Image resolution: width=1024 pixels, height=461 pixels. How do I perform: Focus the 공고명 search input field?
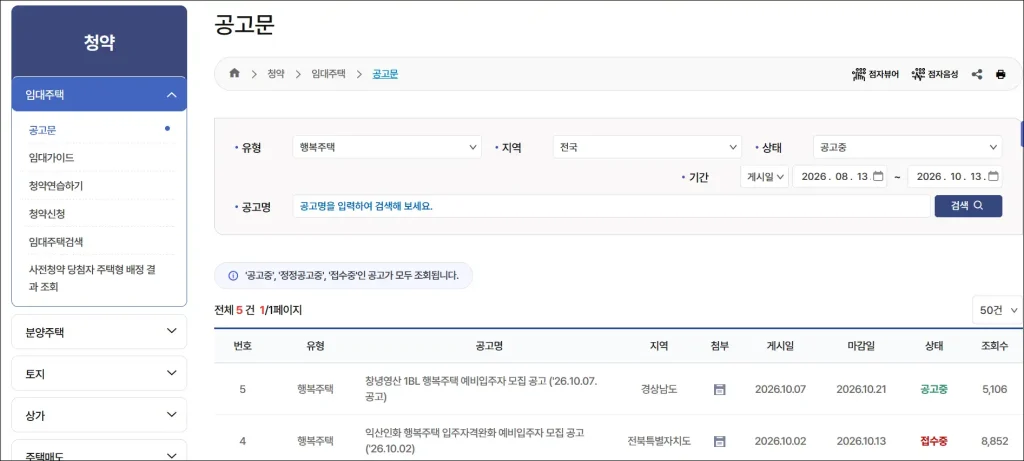[x=611, y=206]
